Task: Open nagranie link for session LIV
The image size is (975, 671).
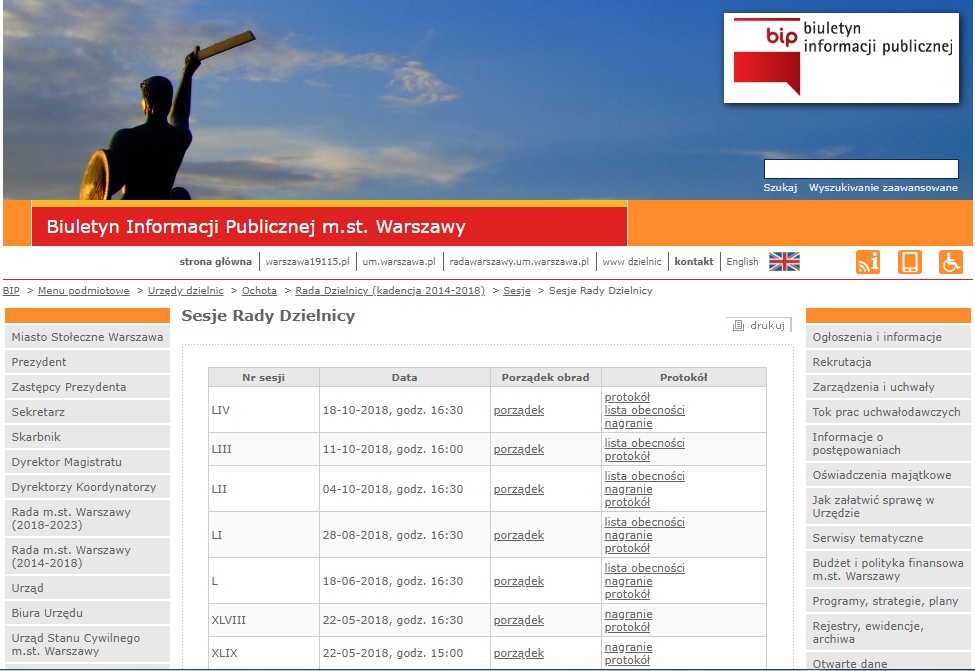Action: 628,423
